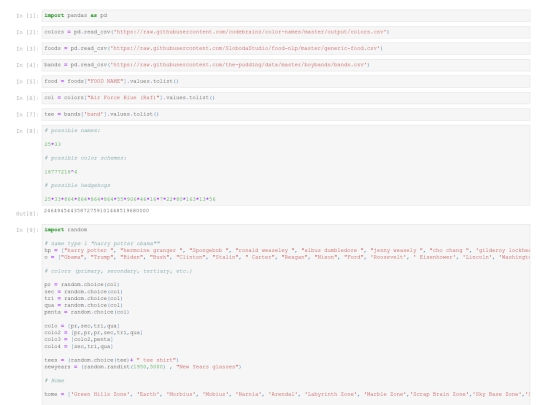Click the 'newyears = (random.randint...' line
540x405 pixels.
[143, 367]
